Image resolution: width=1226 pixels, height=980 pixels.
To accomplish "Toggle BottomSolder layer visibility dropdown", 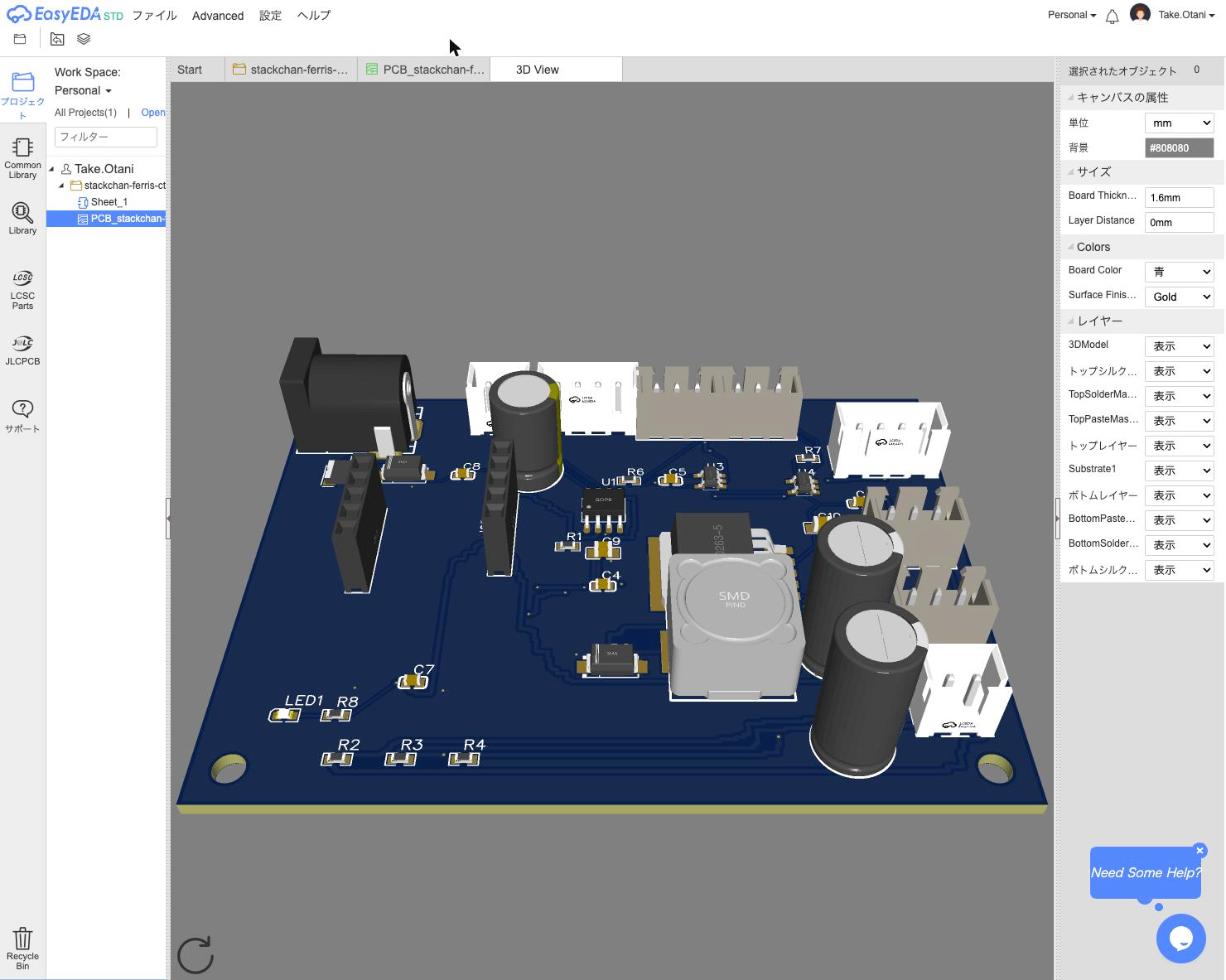I will pos(1179,545).
